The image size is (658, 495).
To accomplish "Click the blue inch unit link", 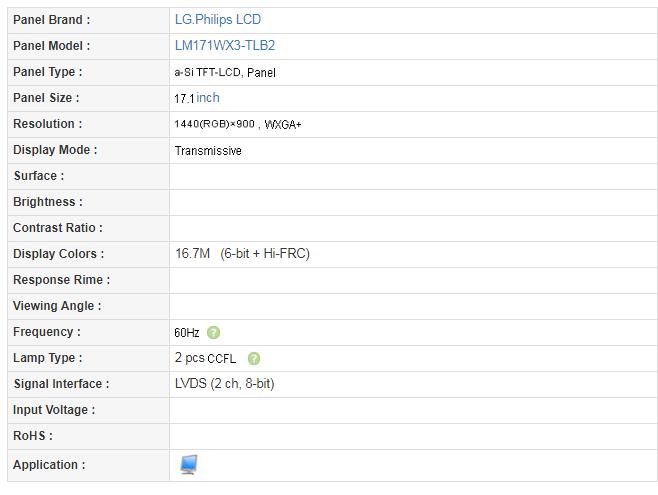I will click(x=208, y=98).
